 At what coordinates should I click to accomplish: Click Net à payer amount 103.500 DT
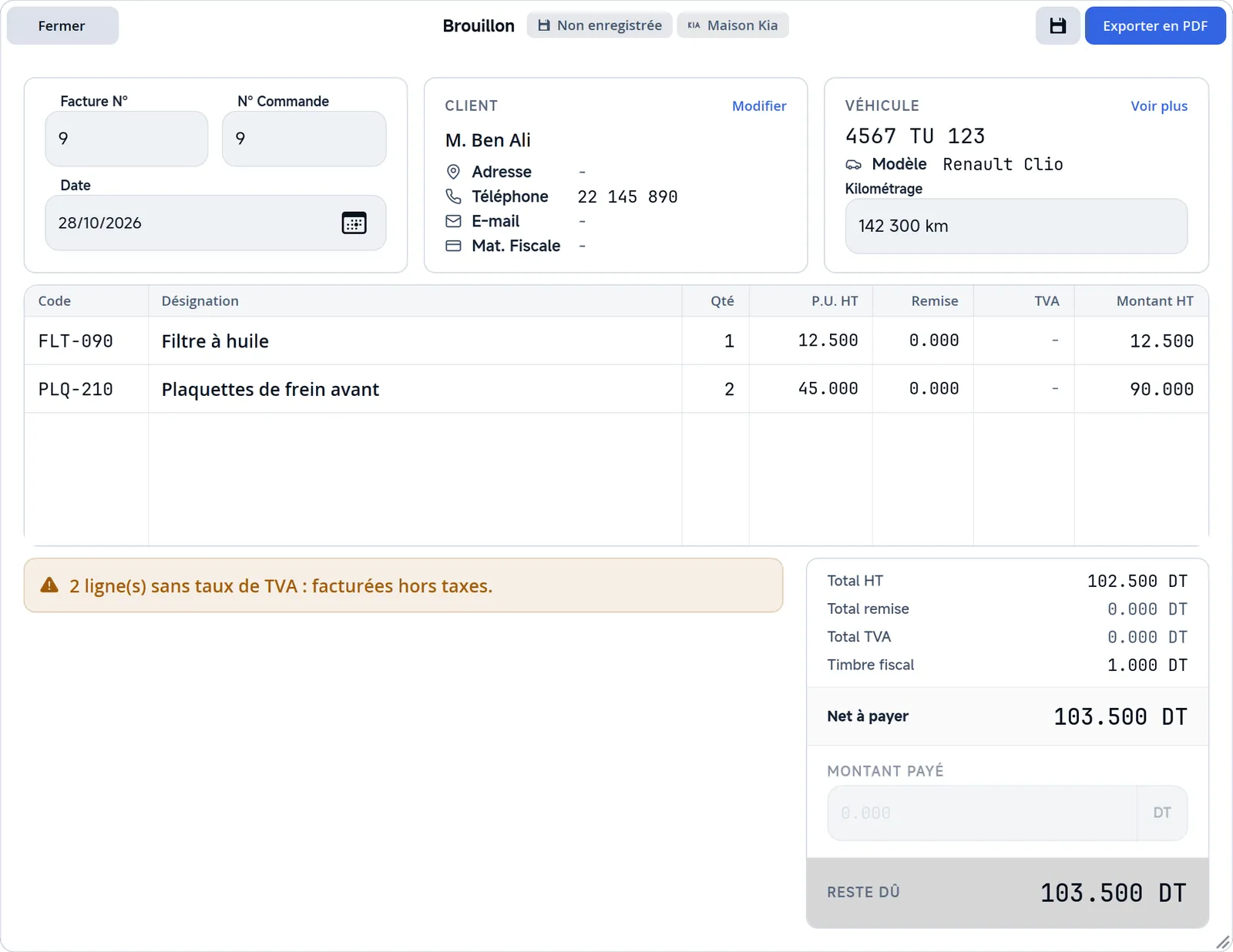coord(1120,717)
